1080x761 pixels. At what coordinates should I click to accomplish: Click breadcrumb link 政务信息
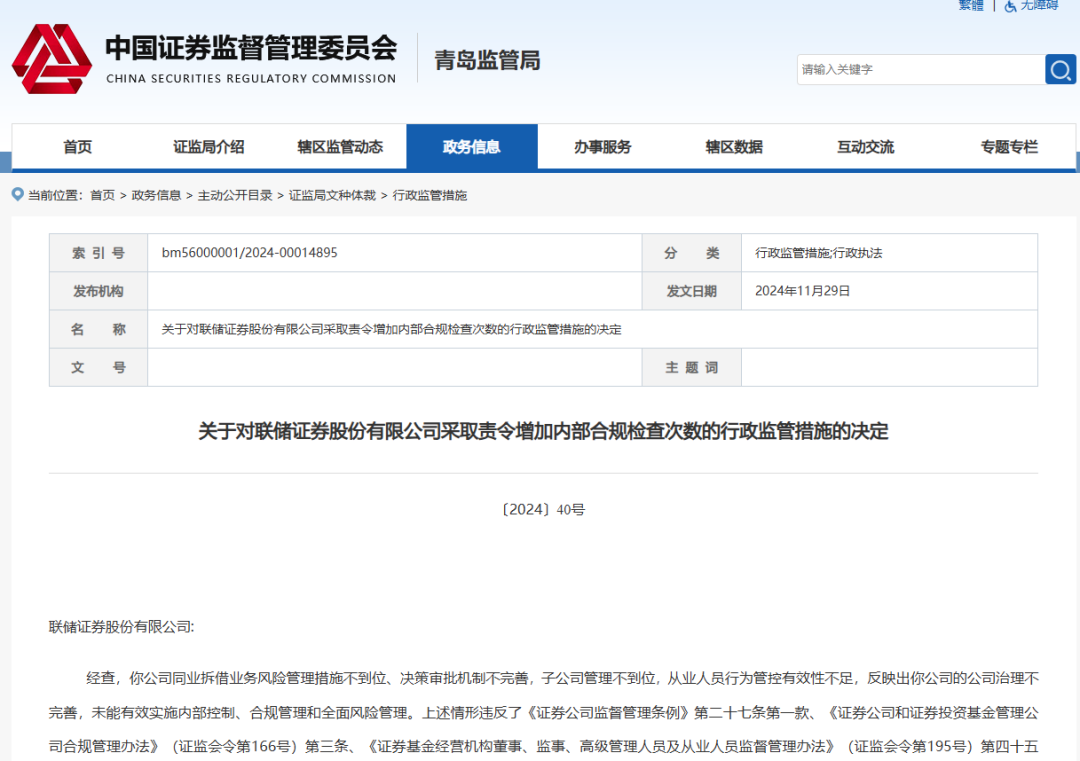156,196
